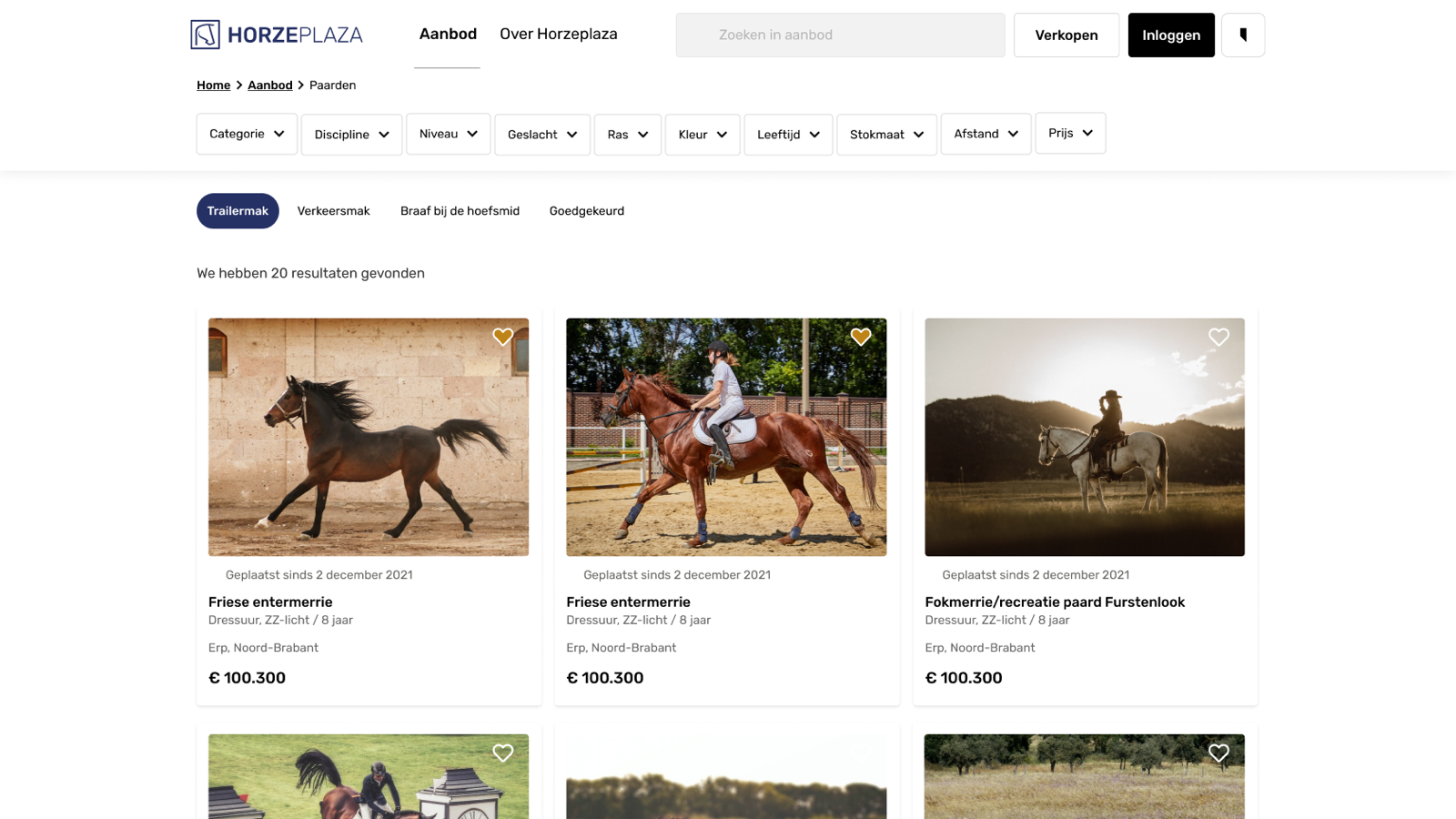Select Braaf bij de hoefsmid chip
Image resolution: width=1456 pixels, height=819 pixels.
(460, 211)
